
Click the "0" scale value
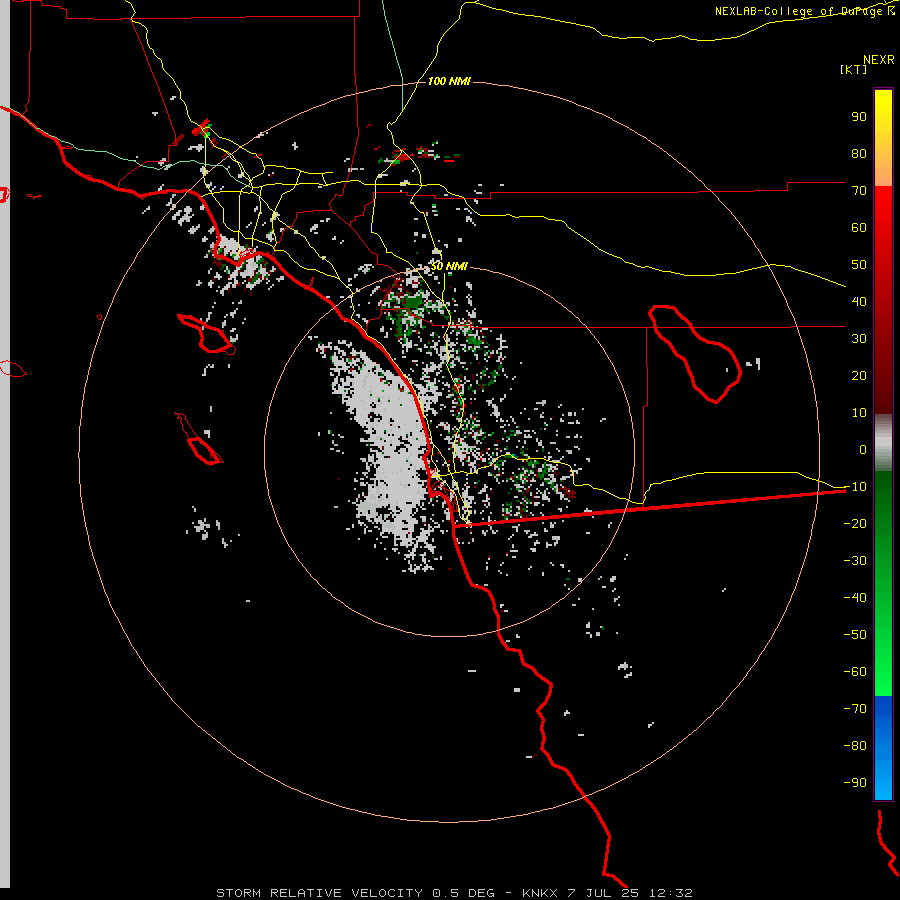coord(863,449)
